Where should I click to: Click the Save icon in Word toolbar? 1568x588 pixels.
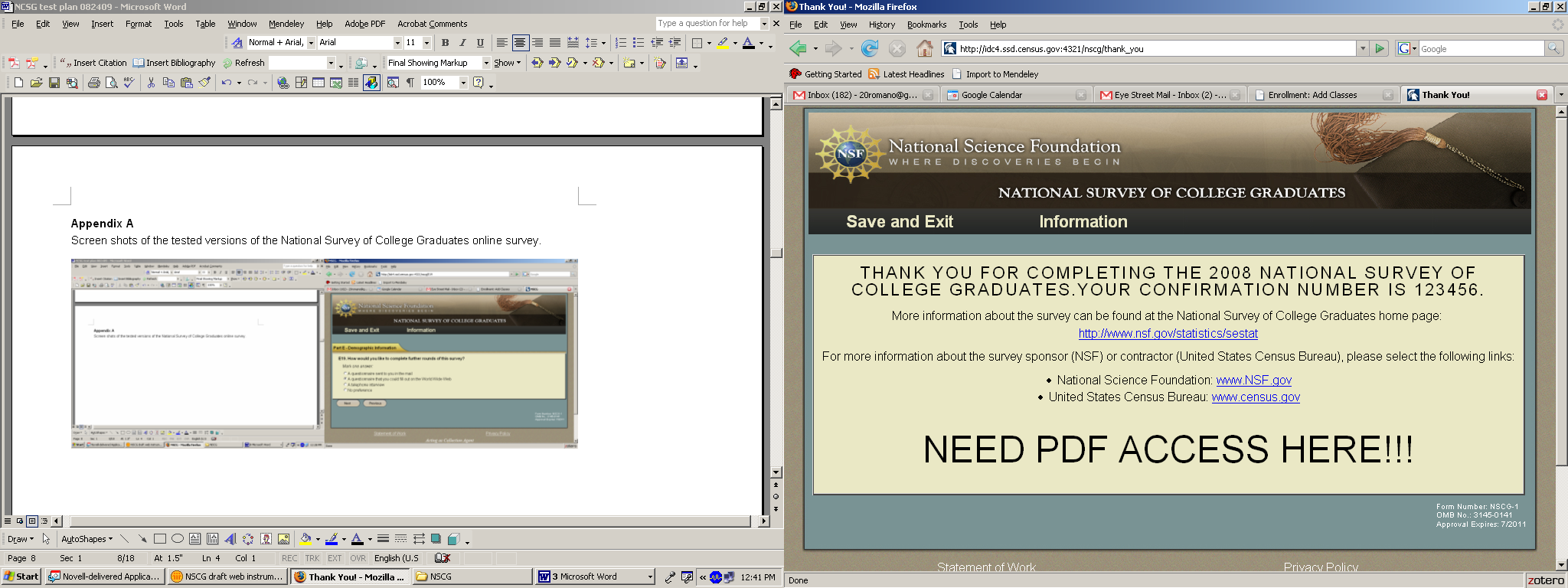point(54,83)
